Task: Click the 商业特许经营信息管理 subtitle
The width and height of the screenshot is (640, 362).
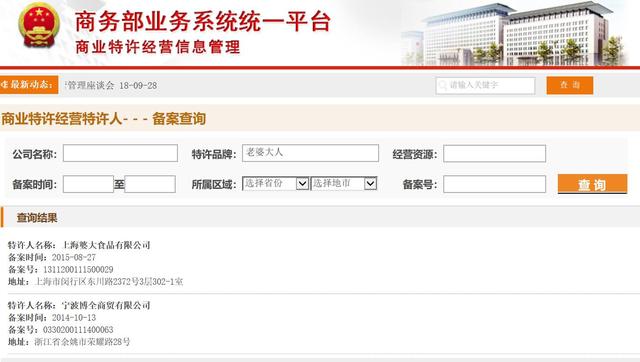Action: coord(158,47)
